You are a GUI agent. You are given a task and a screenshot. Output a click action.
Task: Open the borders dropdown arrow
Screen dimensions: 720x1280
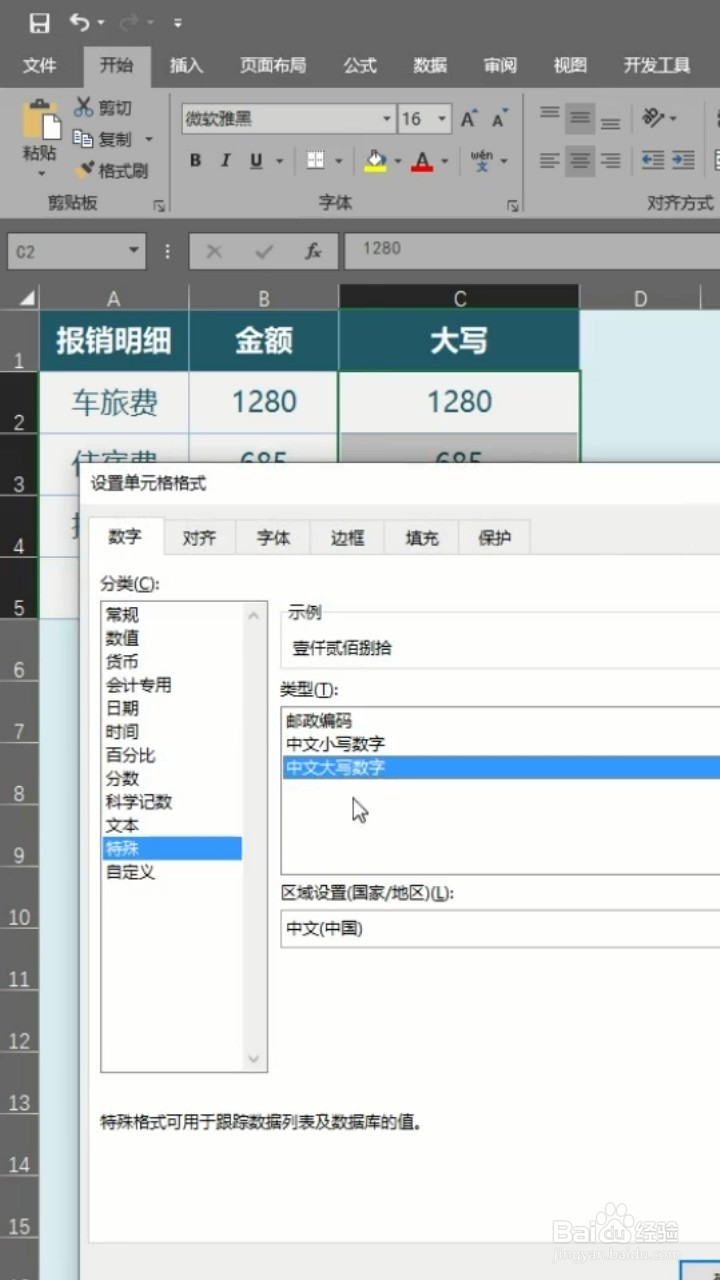coord(338,160)
